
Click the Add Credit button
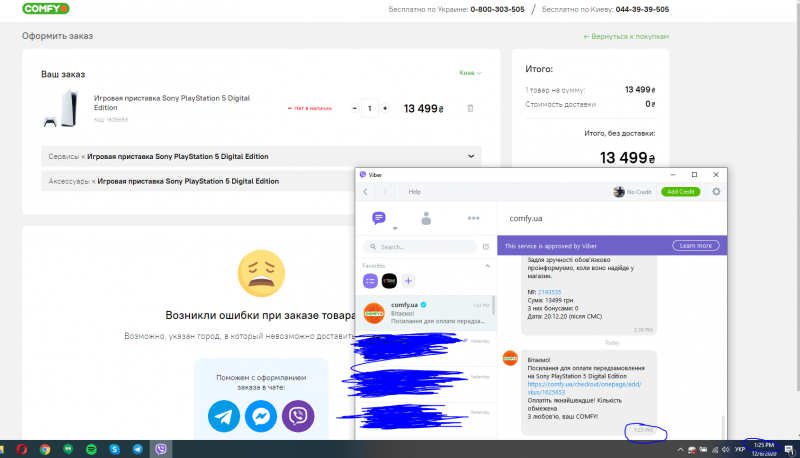pos(680,191)
